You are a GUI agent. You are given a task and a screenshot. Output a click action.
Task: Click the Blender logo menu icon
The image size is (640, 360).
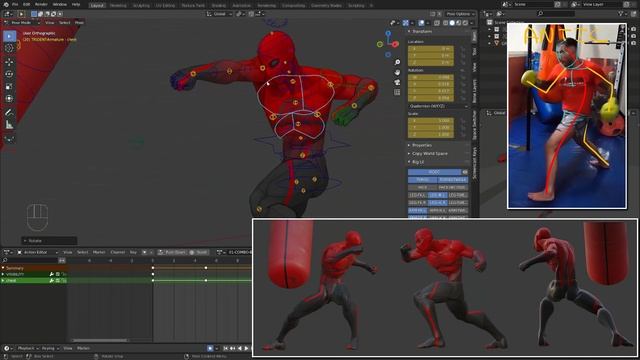[5, 4]
